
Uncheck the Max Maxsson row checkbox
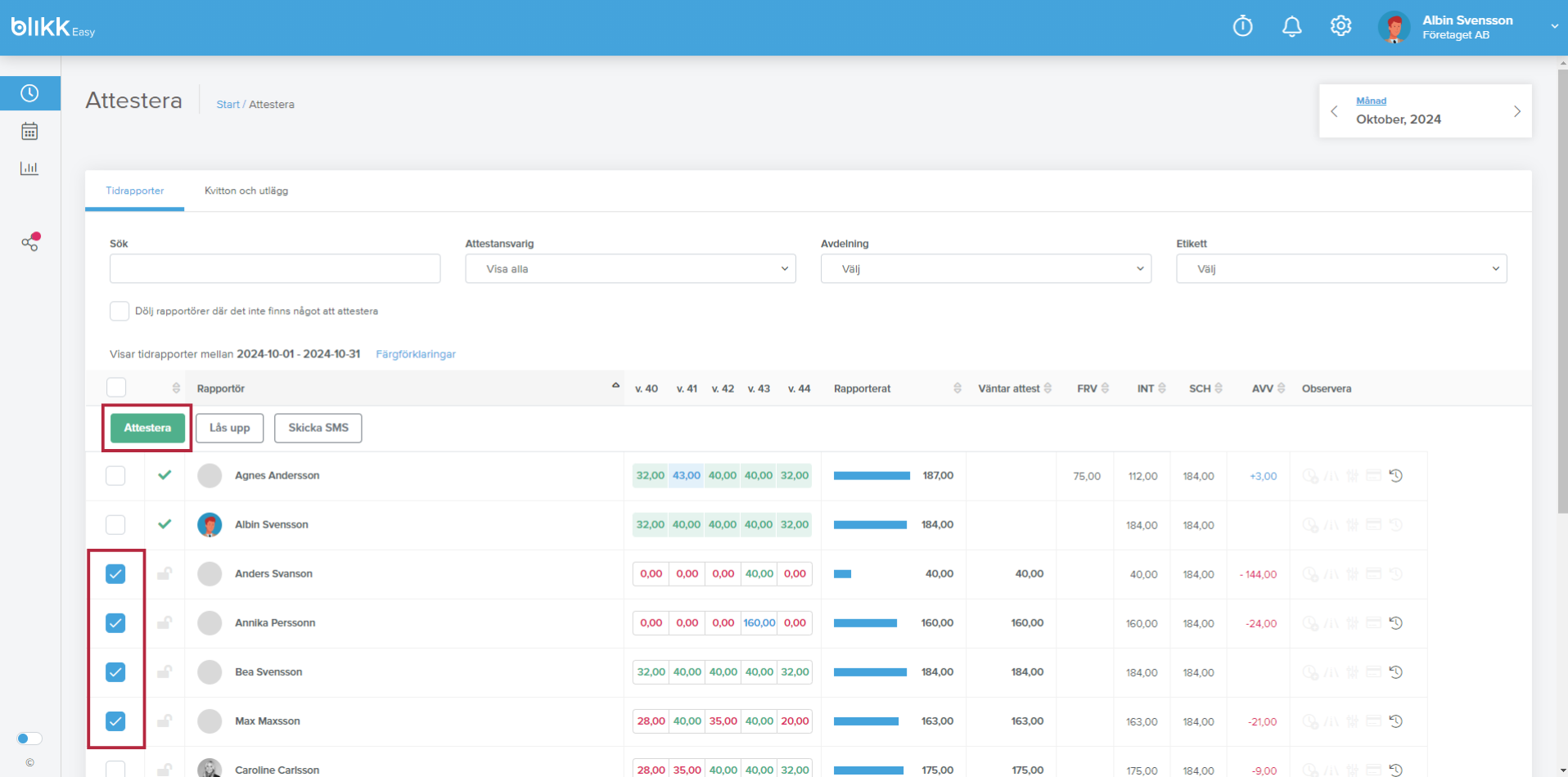(115, 721)
